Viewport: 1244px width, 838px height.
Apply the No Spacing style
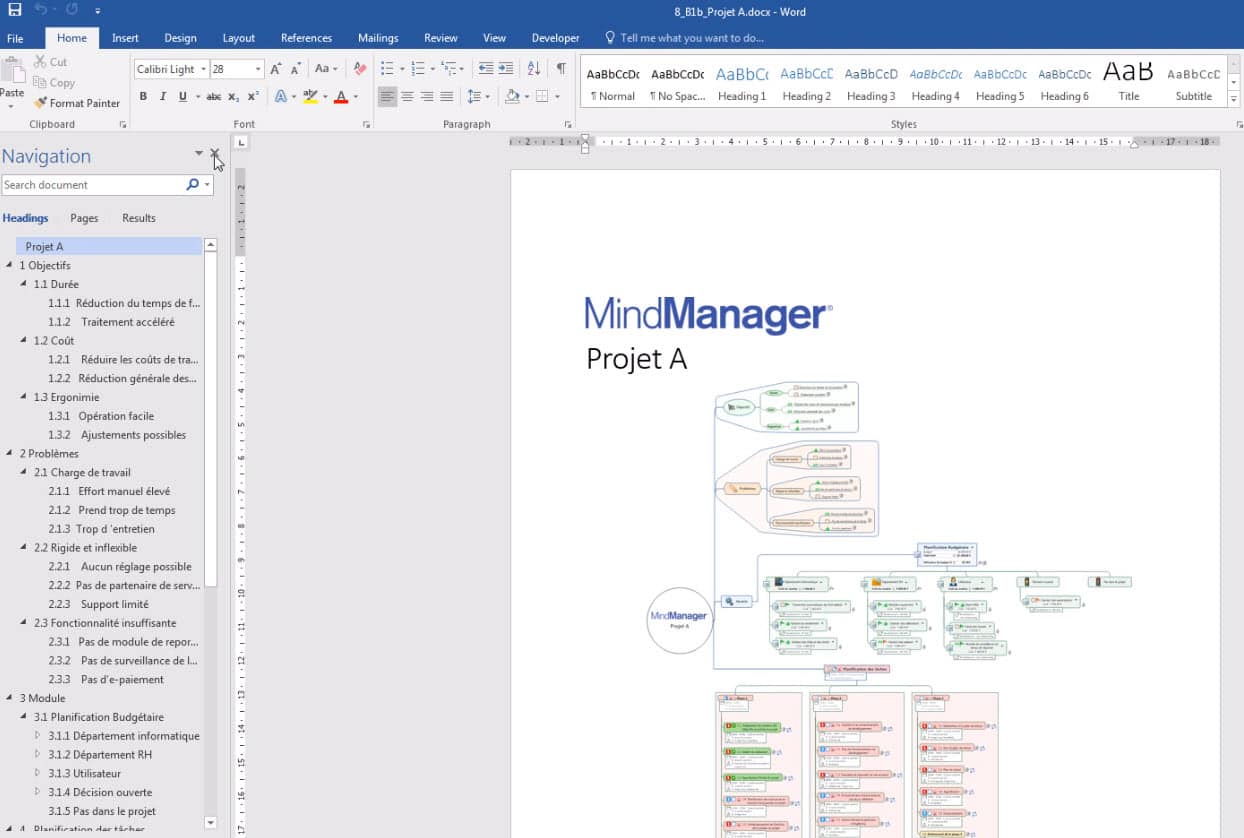tap(677, 84)
